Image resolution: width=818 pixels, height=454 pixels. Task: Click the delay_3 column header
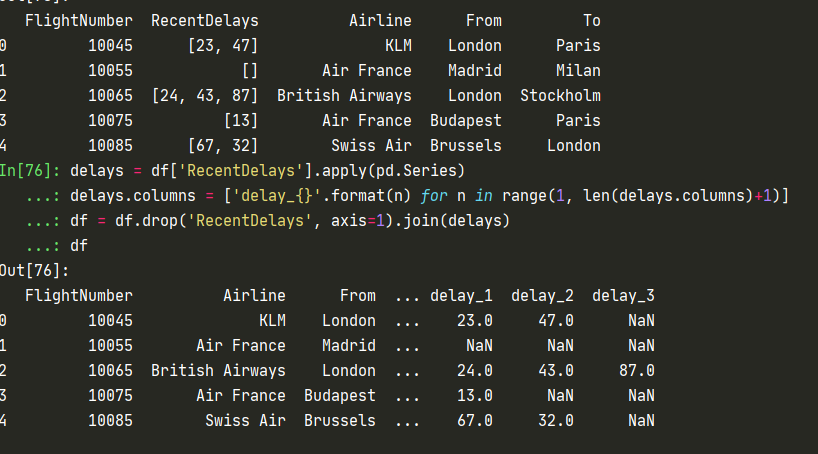coord(623,295)
